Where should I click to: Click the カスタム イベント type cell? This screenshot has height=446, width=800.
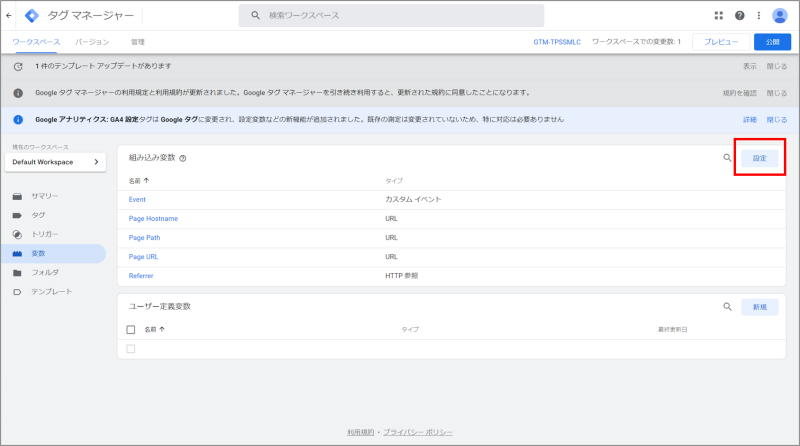click(413, 200)
